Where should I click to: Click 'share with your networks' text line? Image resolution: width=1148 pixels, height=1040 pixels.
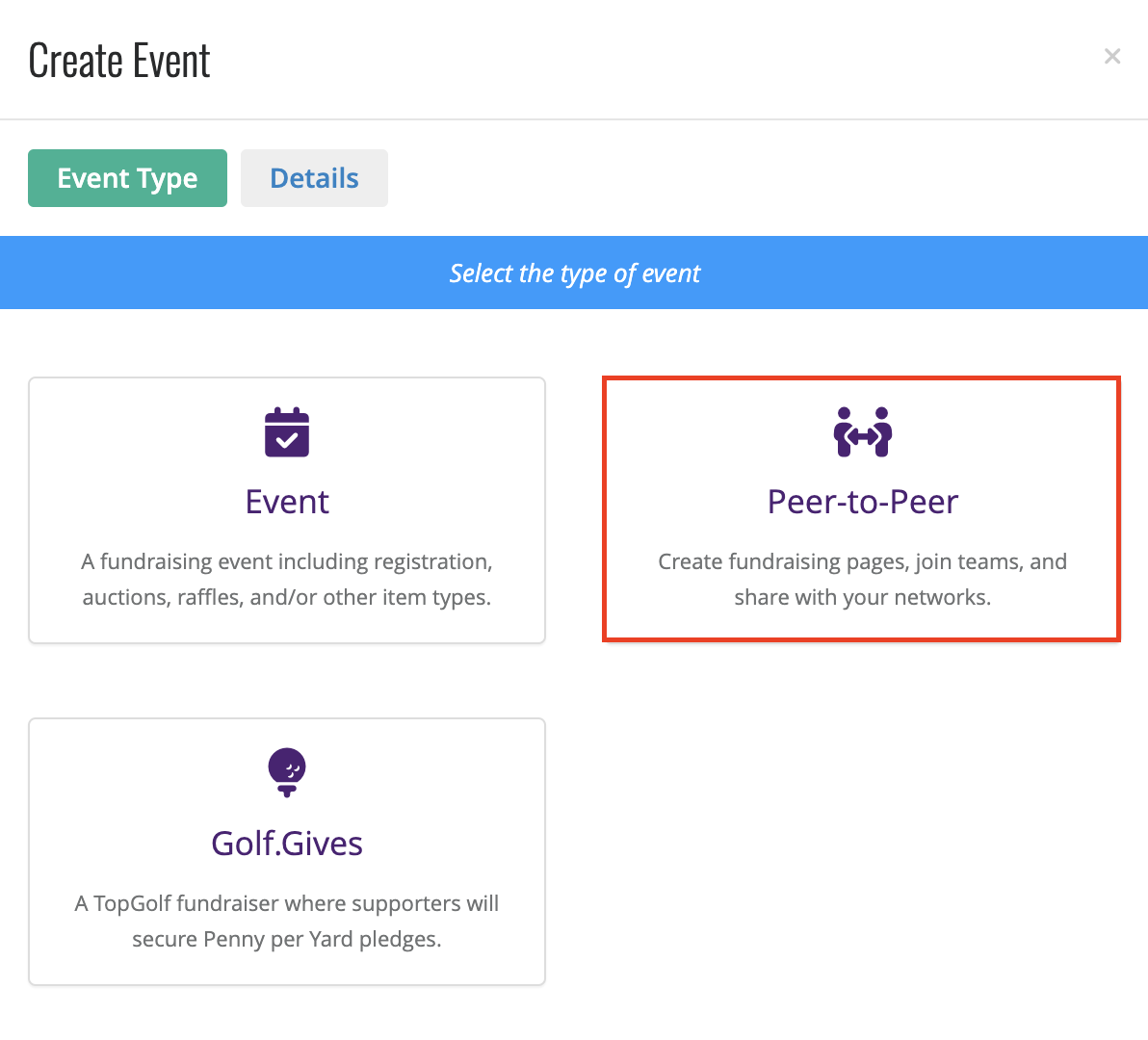click(x=863, y=597)
